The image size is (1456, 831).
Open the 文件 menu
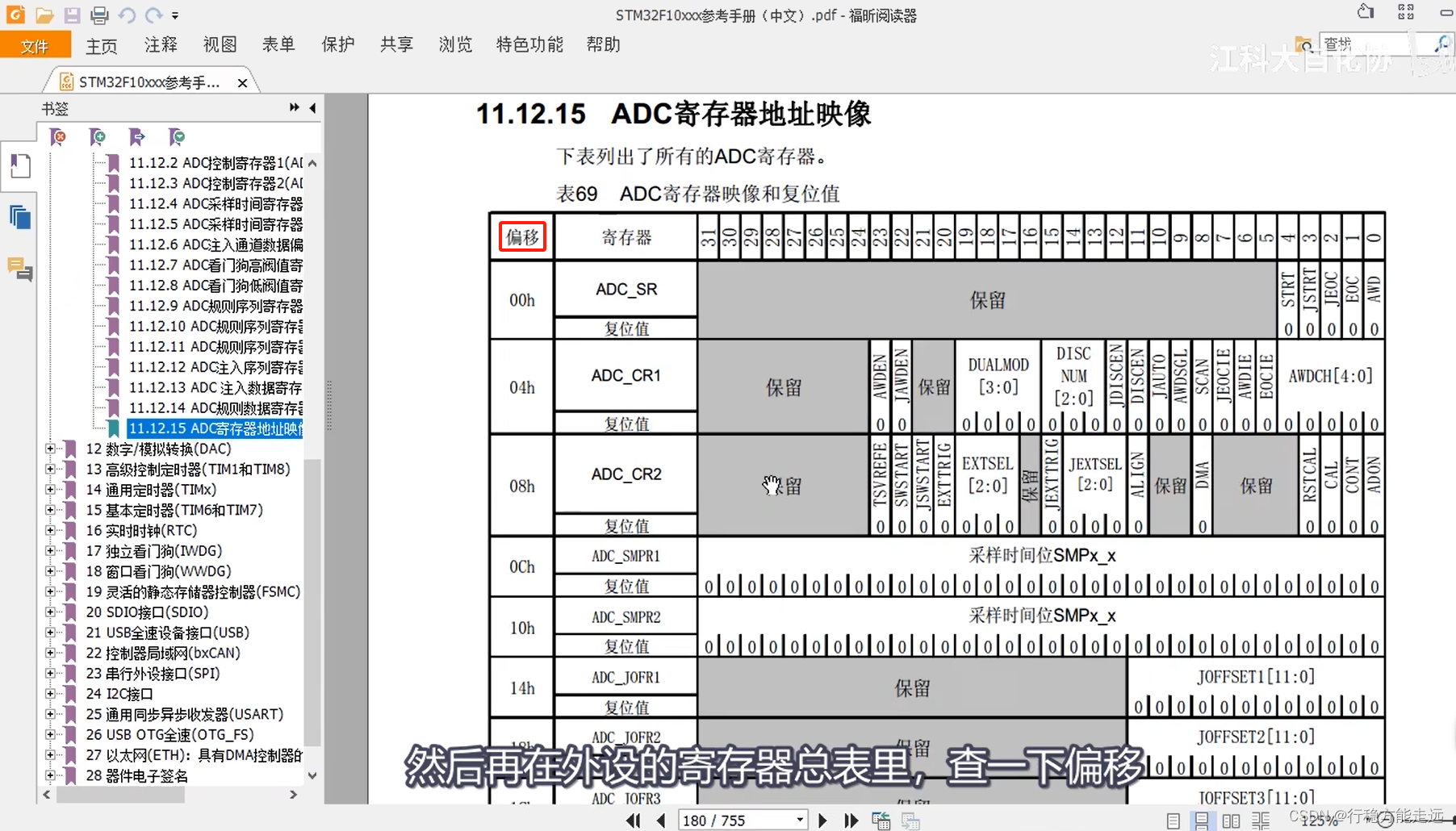(x=35, y=45)
